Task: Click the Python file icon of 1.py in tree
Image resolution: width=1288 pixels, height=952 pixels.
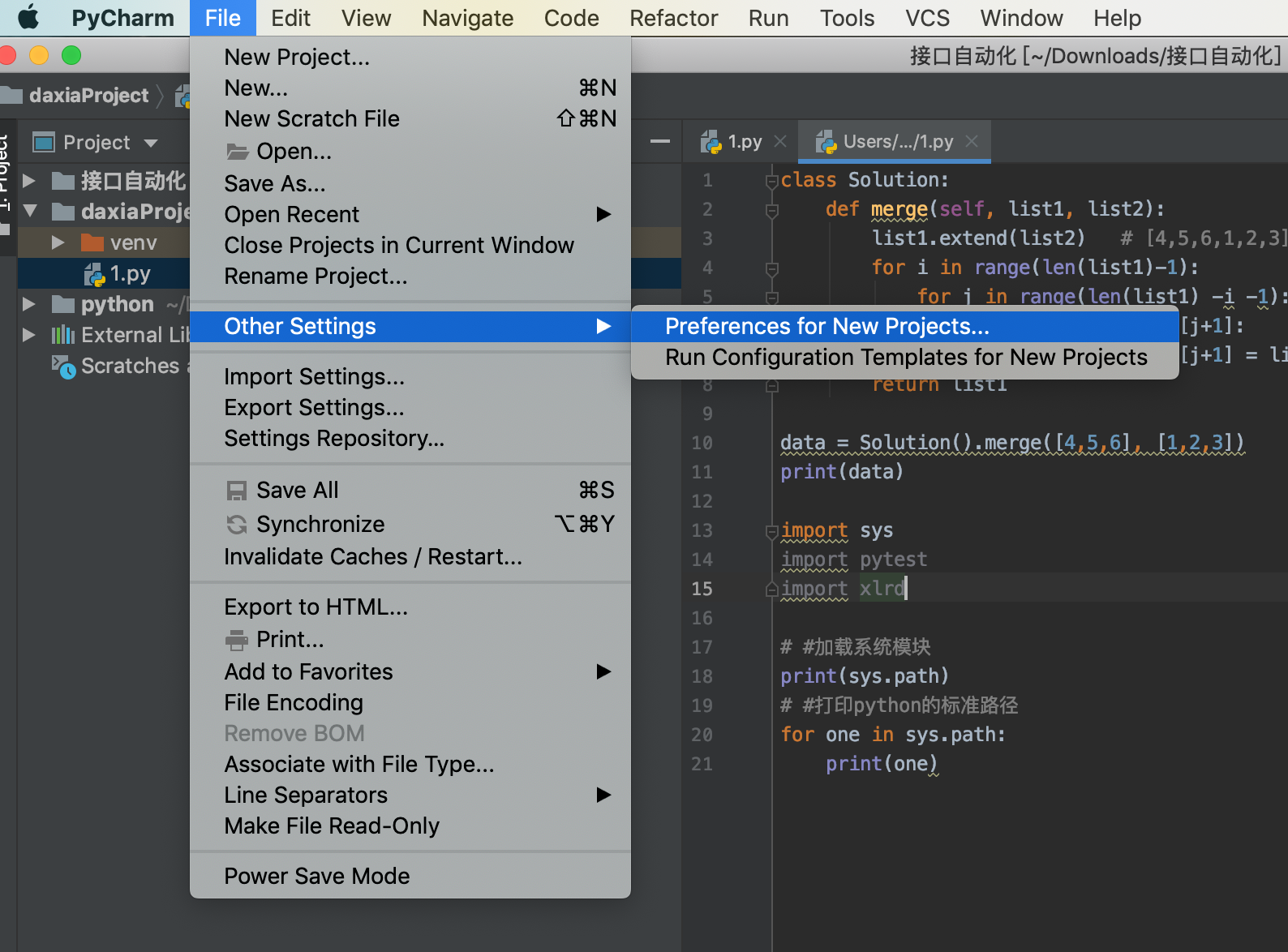Action: pos(94,274)
